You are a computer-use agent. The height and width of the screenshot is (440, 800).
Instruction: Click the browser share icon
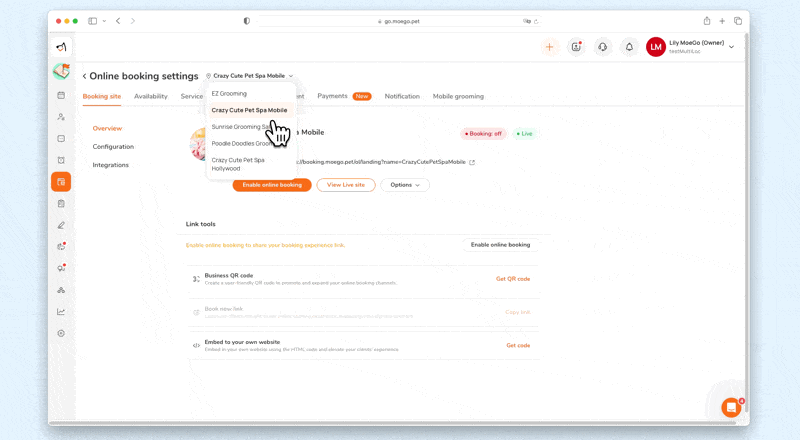[707, 21]
